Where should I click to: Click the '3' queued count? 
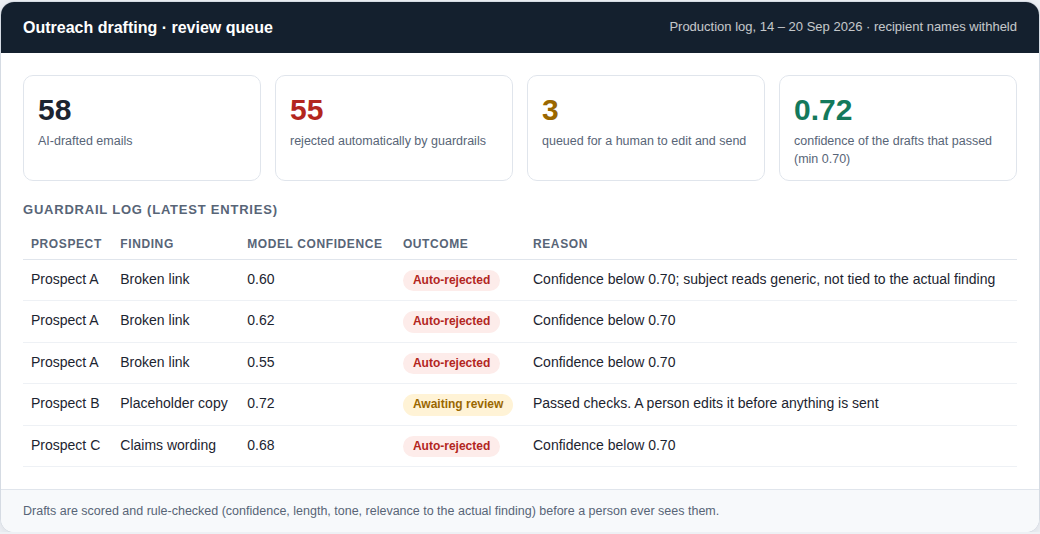(550, 110)
